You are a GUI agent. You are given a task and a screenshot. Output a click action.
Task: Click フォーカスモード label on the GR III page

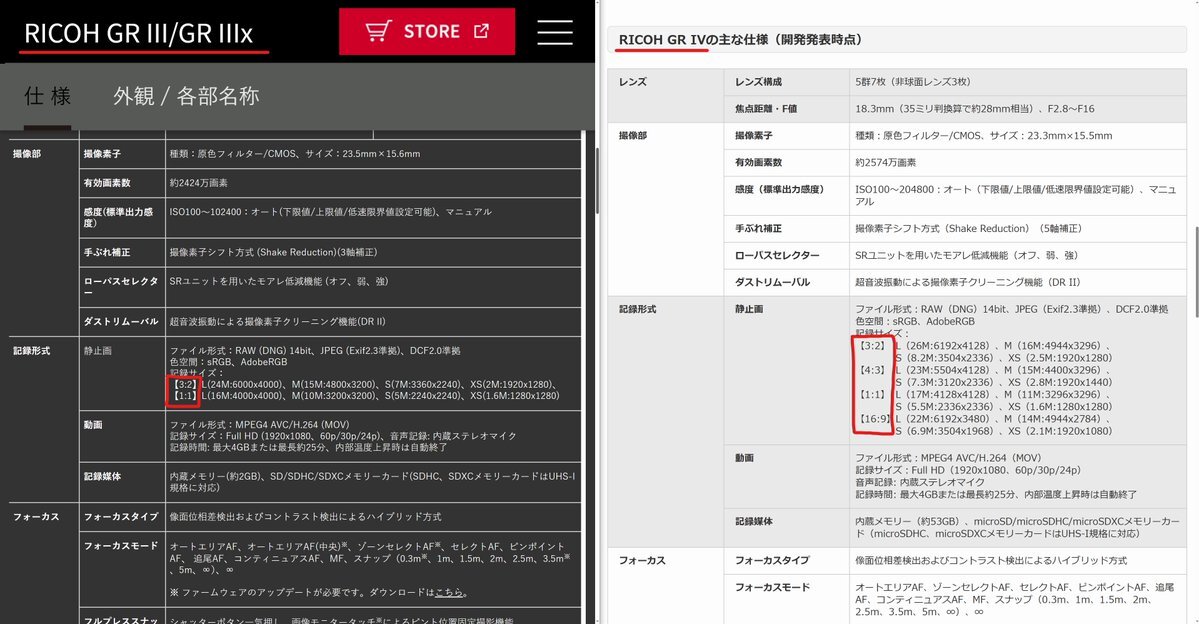point(121,546)
